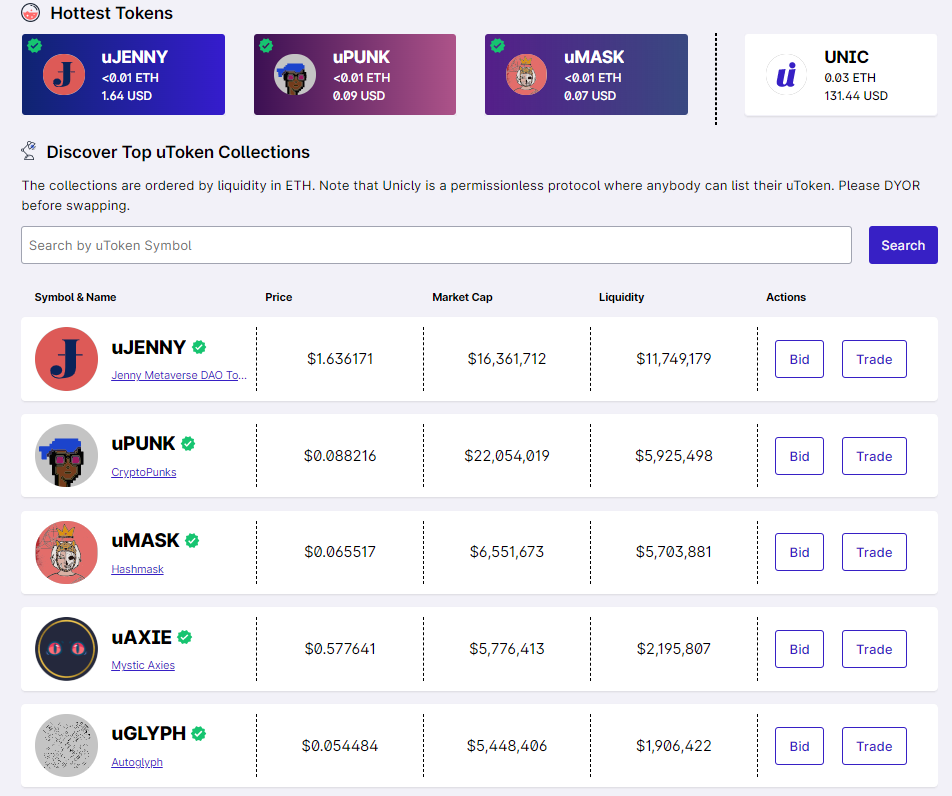The width and height of the screenshot is (952, 796).
Task: Click the uAXIE price $0.577641
Action: [x=340, y=649]
